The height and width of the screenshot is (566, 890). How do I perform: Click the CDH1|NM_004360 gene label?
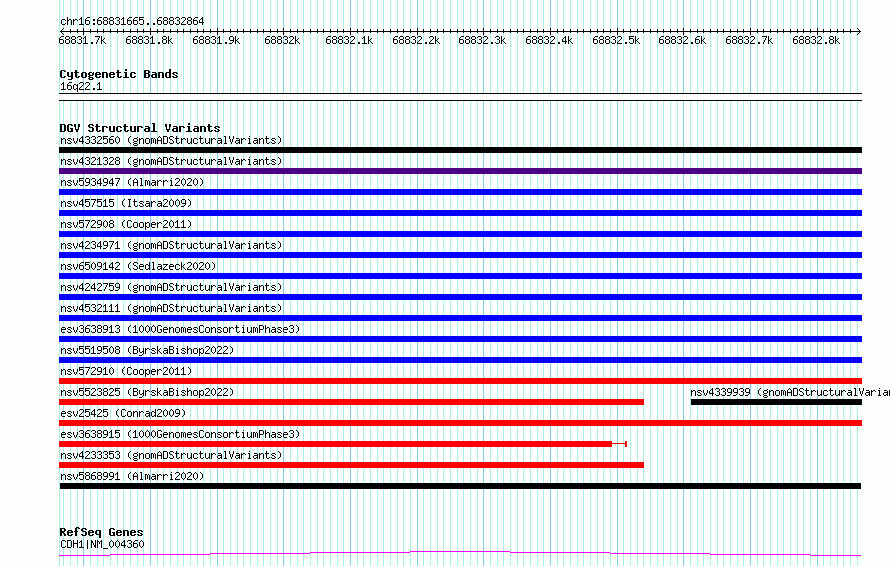[x=102, y=544]
